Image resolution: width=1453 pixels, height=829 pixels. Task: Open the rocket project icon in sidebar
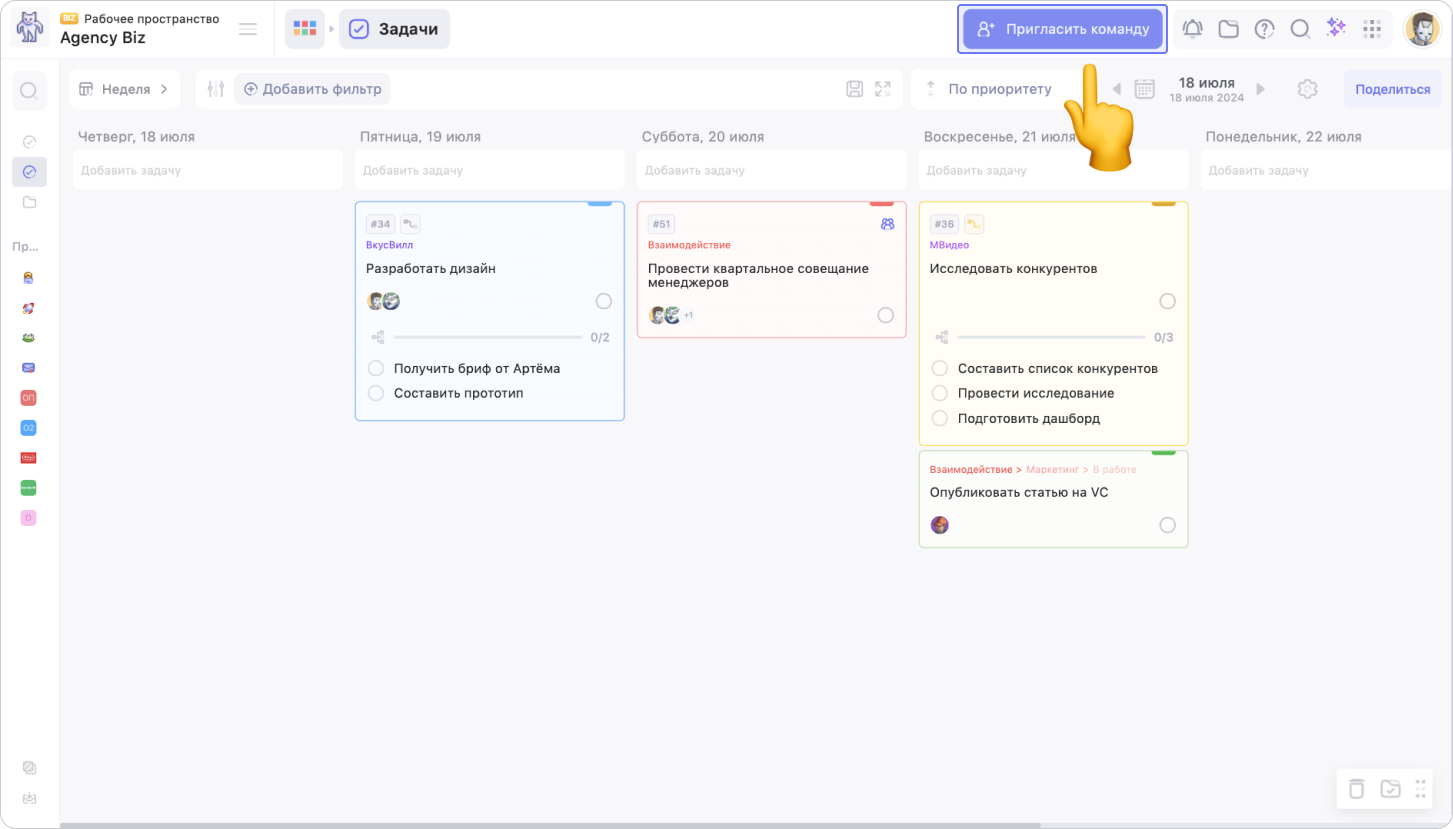pyautogui.click(x=28, y=308)
